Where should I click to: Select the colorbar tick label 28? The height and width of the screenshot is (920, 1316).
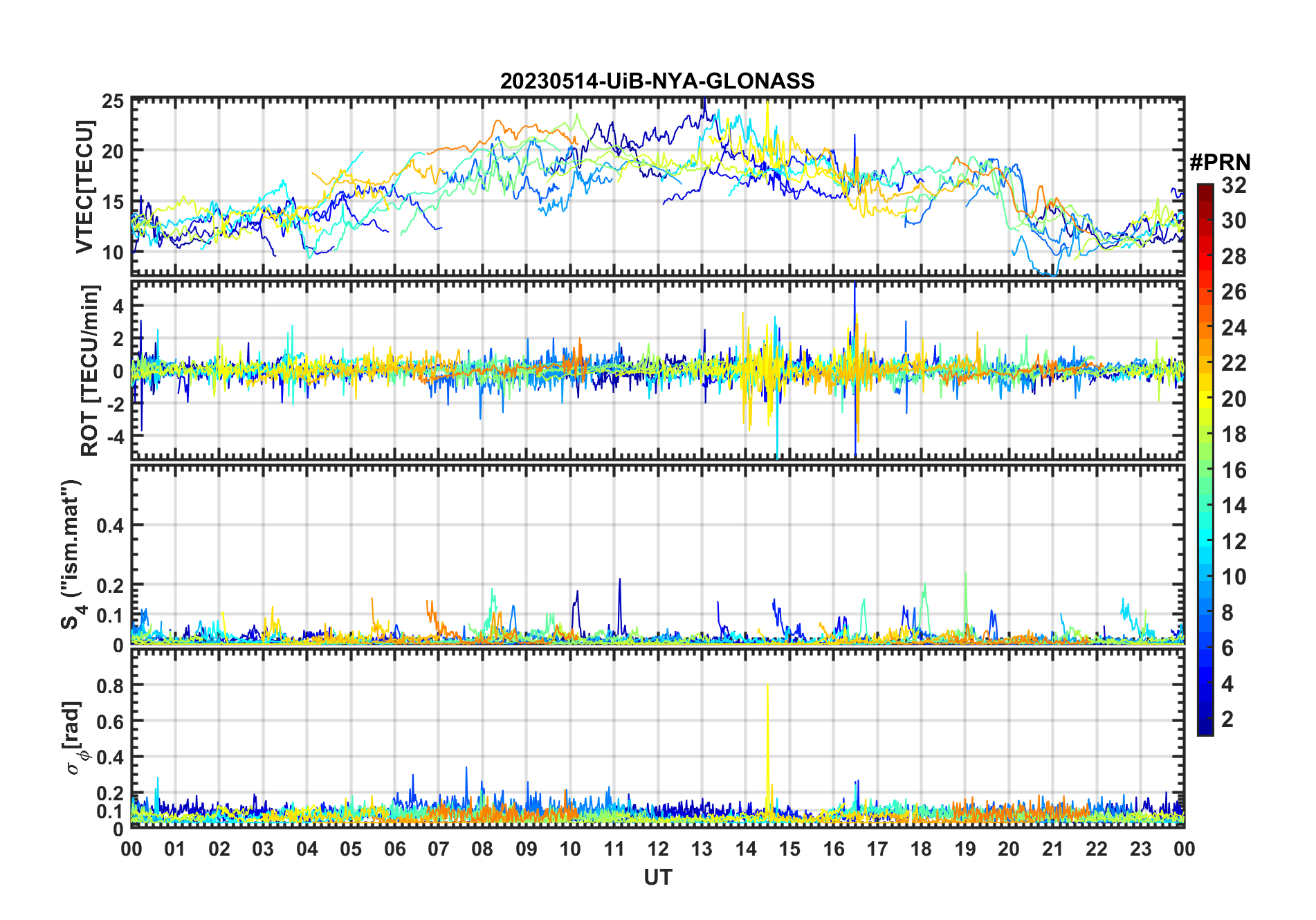click(x=1234, y=257)
